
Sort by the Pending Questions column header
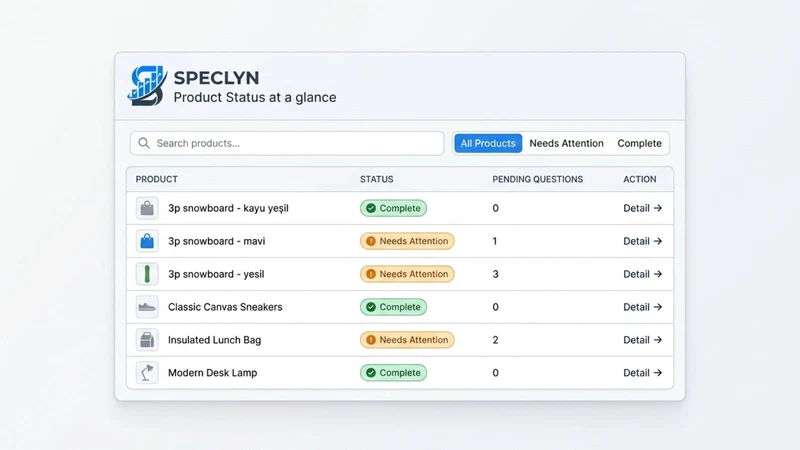[x=537, y=179]
